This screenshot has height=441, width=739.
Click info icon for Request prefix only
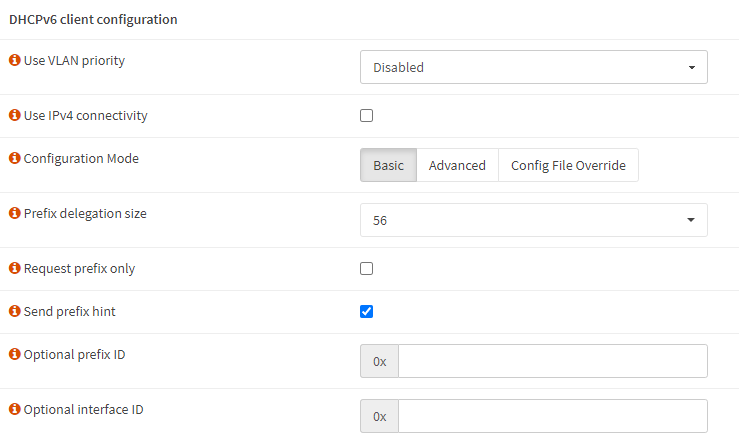(x=15, y=268)
